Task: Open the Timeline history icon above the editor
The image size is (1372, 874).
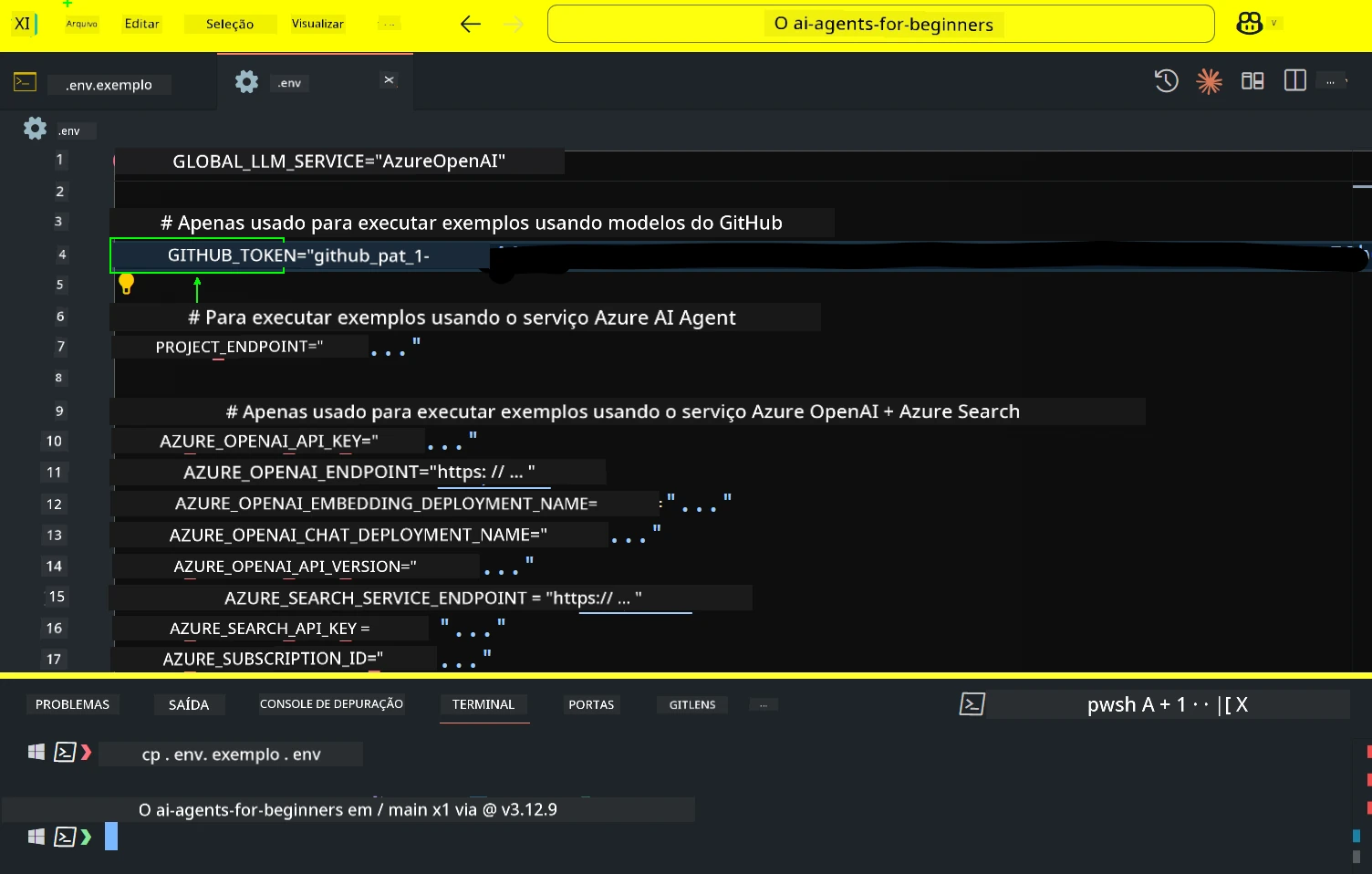Action: (x=1166, y=81)
